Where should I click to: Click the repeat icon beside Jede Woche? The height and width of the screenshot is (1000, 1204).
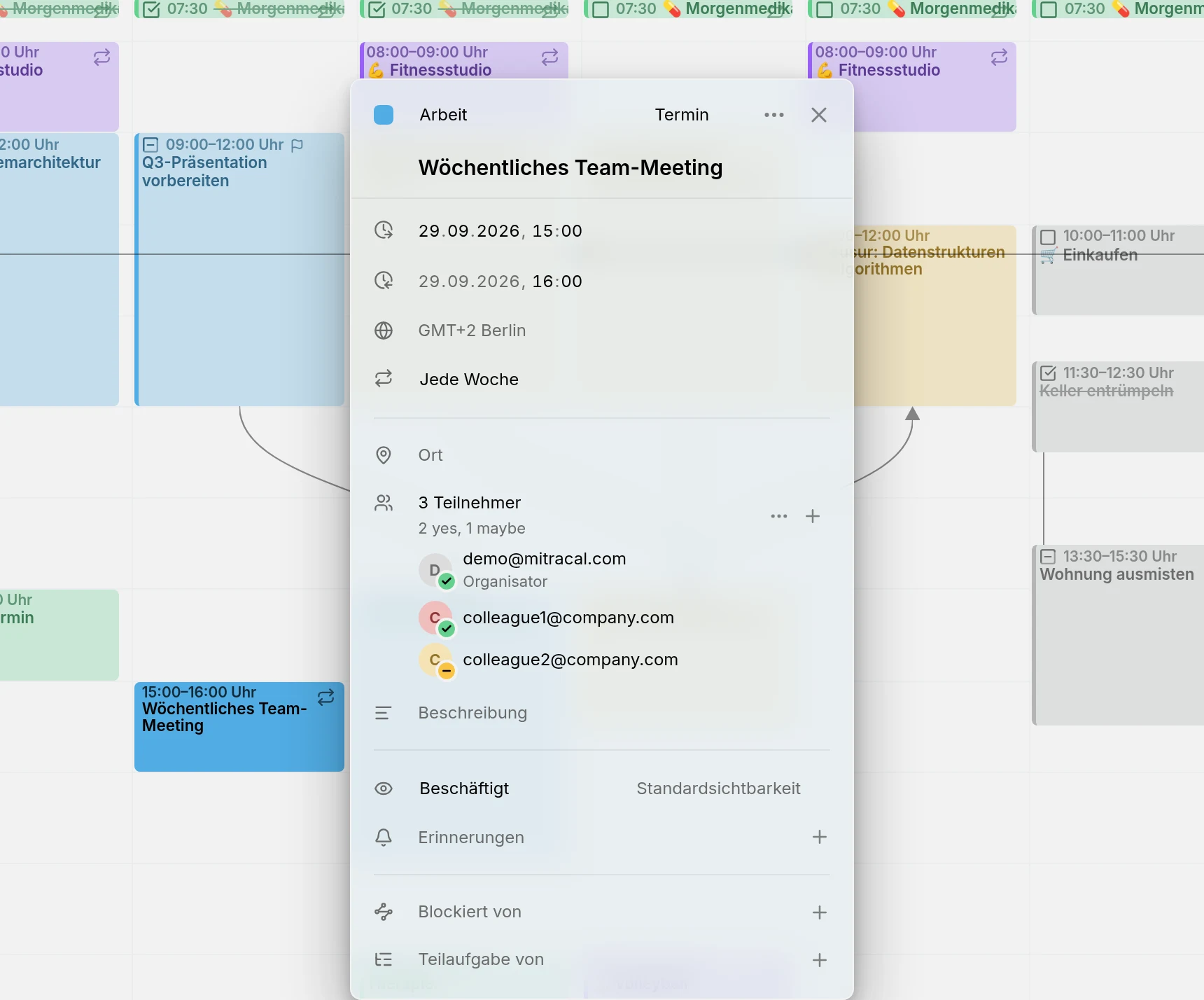click(x=384, y=379)
